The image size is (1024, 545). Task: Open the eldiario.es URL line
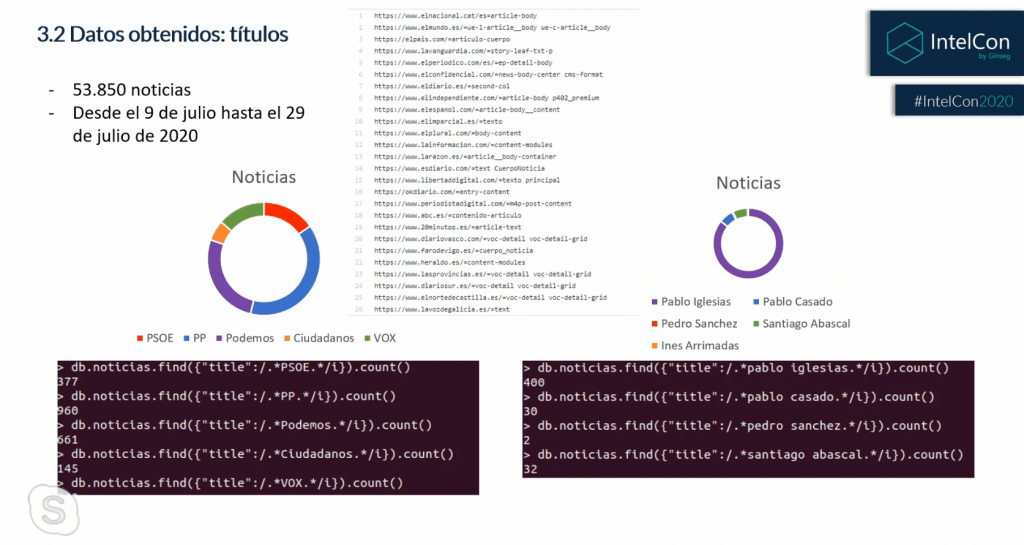click(x=441, y=86)
